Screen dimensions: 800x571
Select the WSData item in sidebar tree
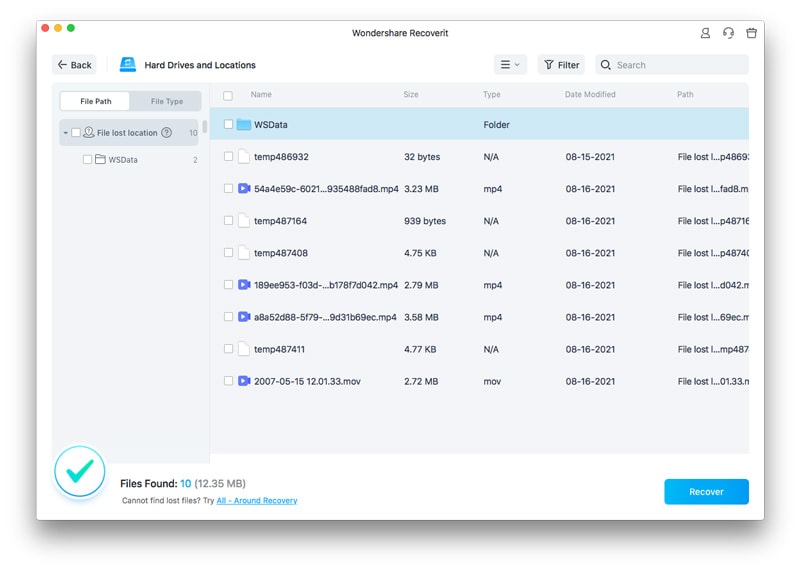click(x=122, y=160)
